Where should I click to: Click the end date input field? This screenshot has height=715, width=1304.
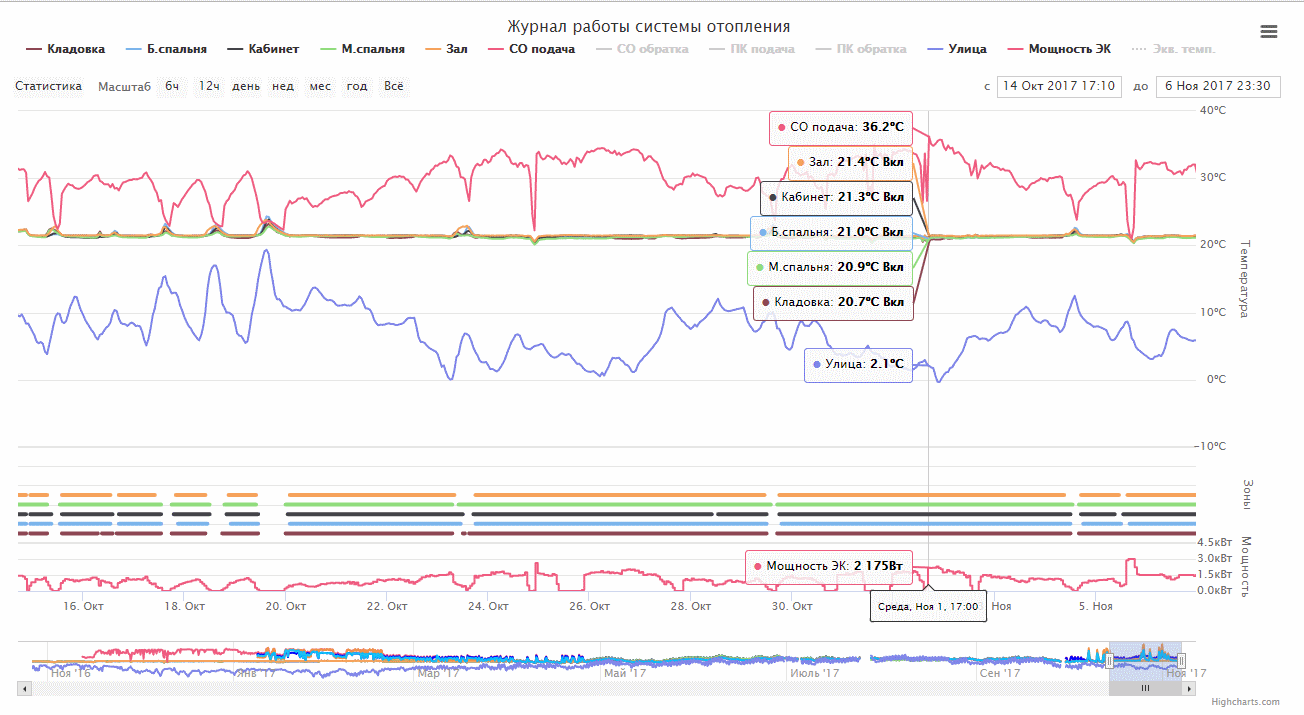point(1217,86)
